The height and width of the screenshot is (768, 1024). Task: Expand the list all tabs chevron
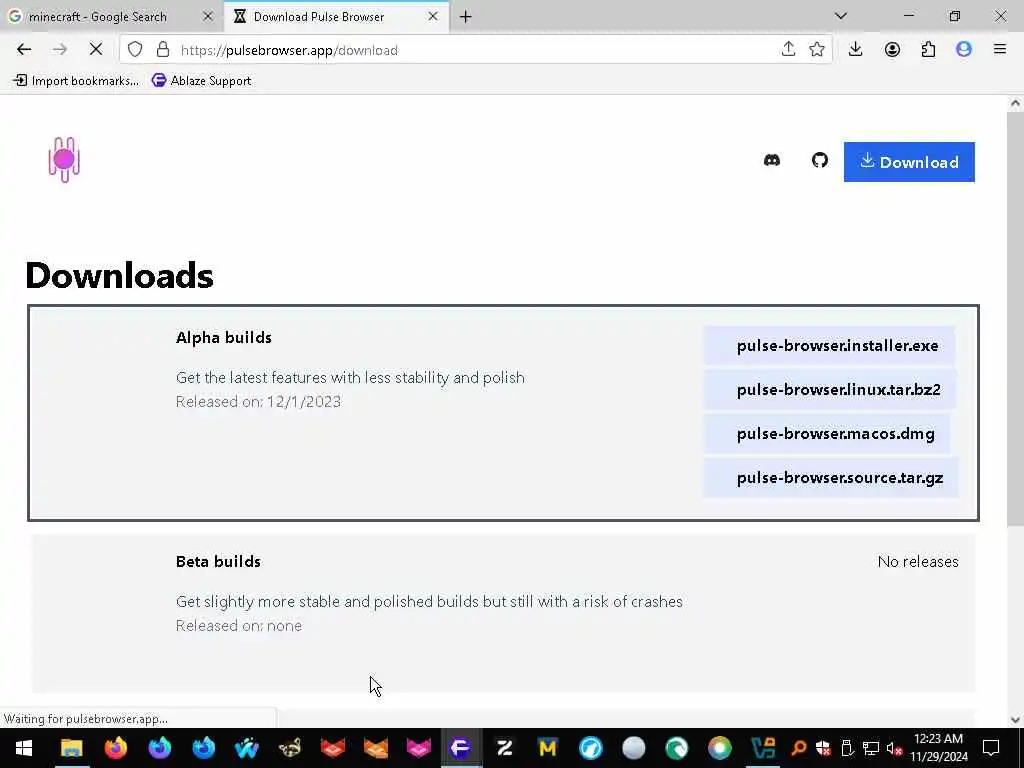(841, 16)
